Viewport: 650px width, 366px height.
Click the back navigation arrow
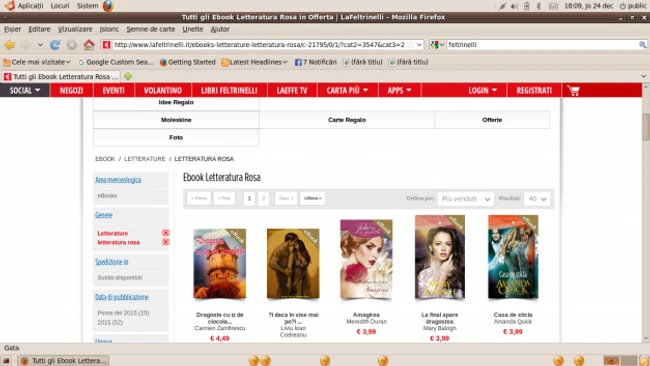[x=10, y=45]
